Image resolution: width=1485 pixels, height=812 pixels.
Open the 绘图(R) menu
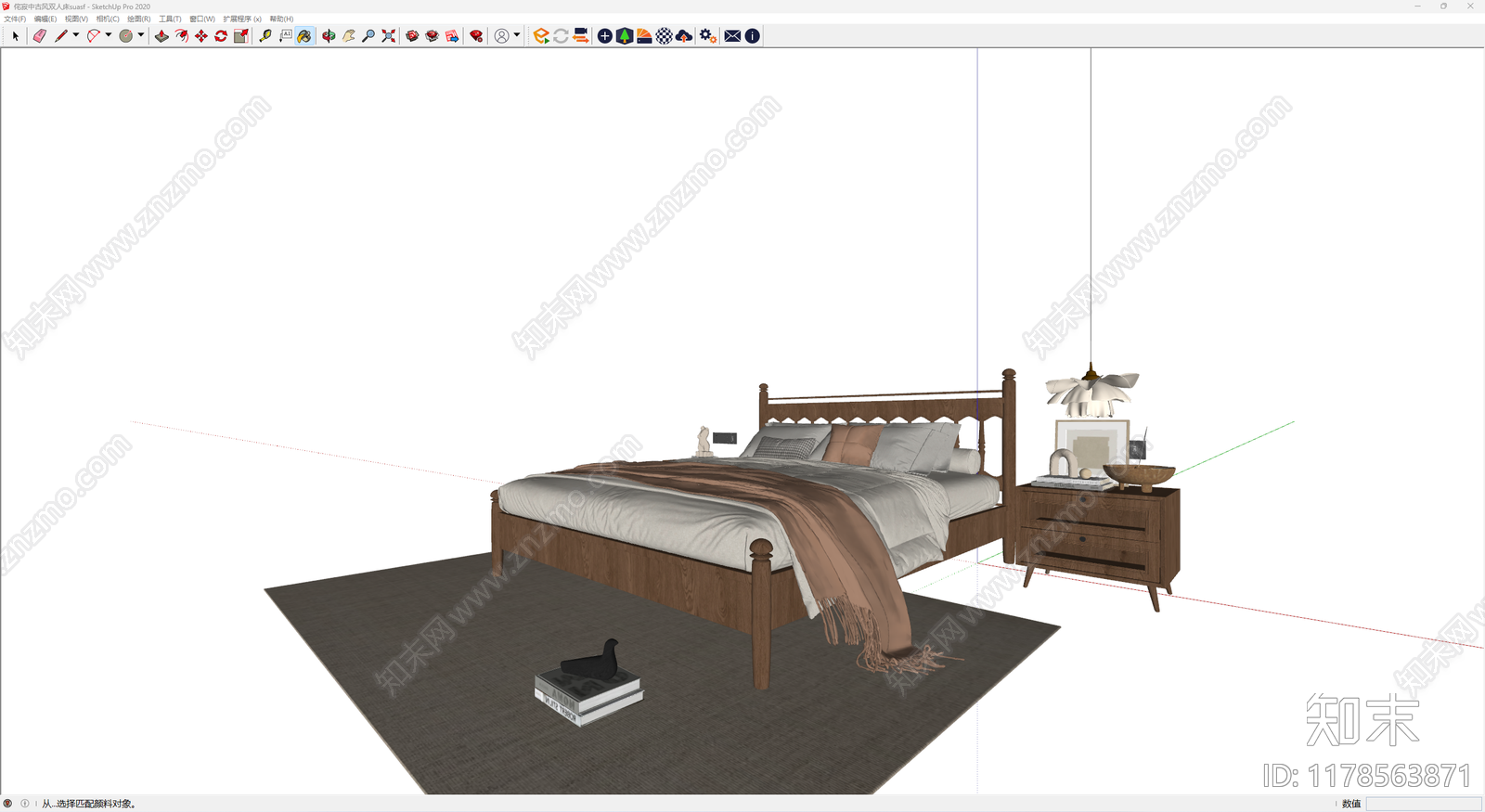(x=139, y=19)
